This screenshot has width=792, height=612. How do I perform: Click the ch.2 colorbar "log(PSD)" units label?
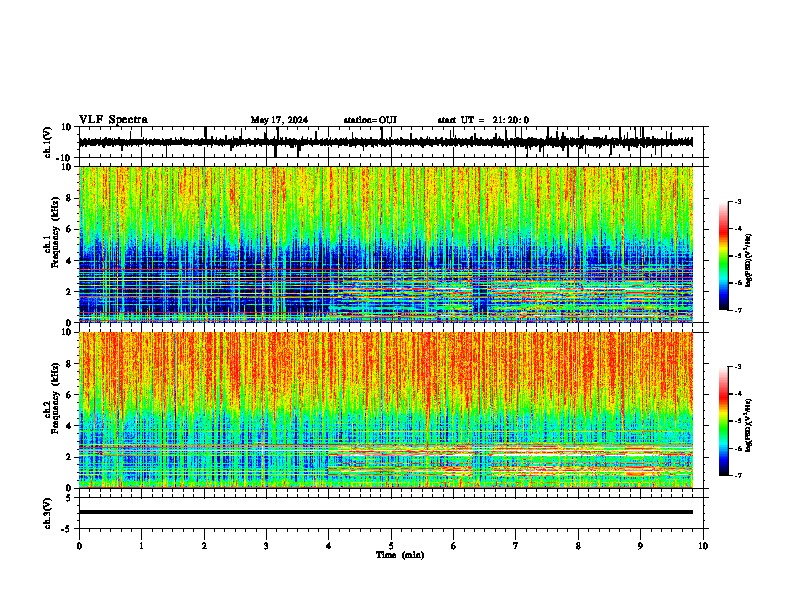click(x=749, y=425)
